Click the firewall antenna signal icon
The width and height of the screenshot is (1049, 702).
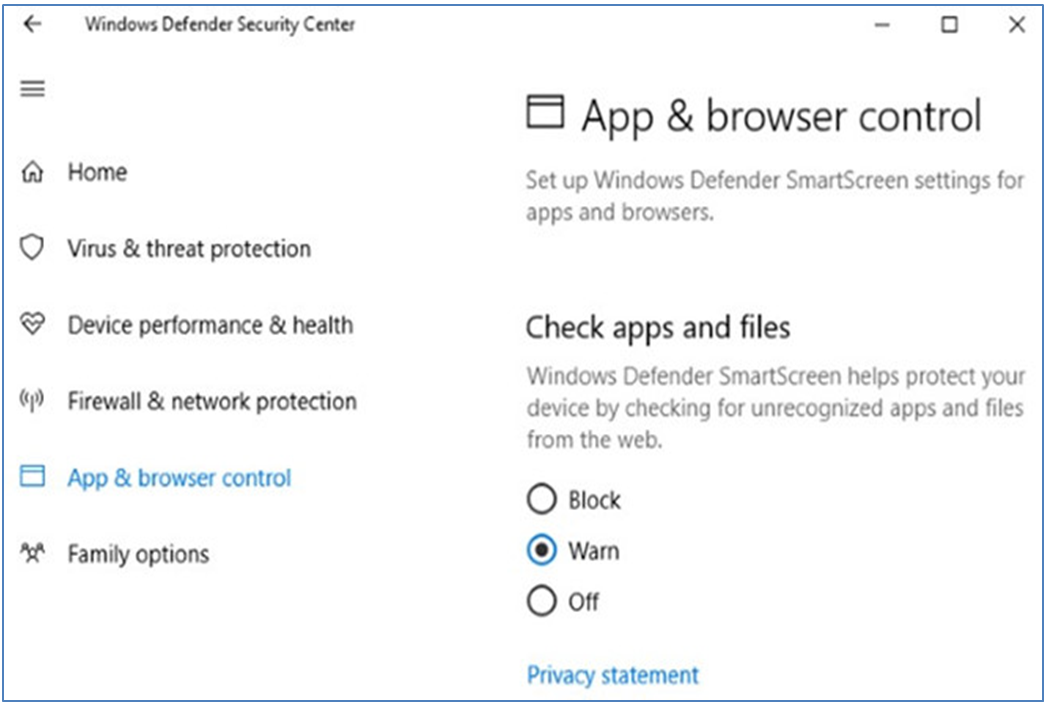coord(31,400)
